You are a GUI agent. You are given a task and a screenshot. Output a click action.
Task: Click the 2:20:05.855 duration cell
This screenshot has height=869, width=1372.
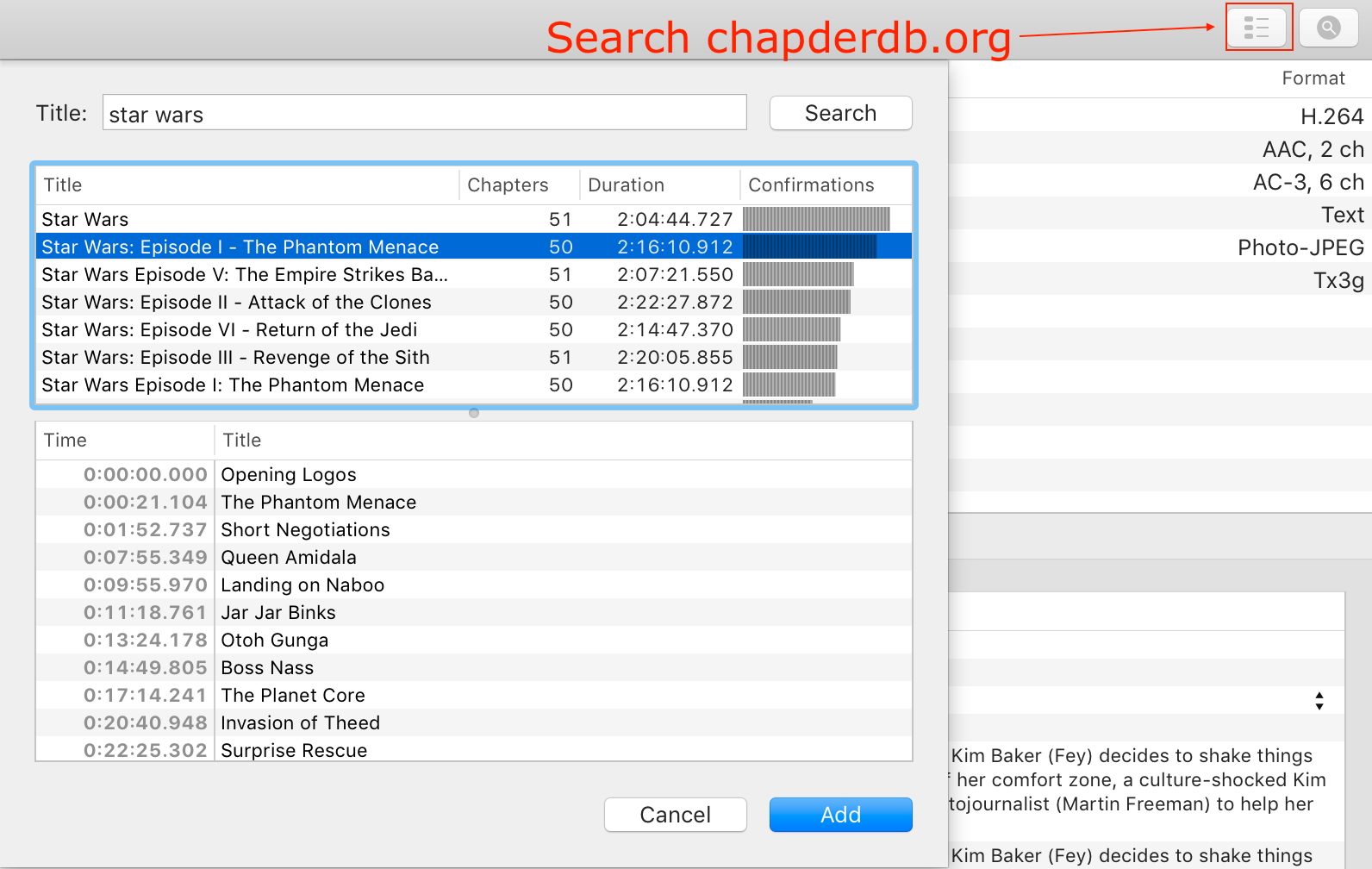(x=675, y=358)
